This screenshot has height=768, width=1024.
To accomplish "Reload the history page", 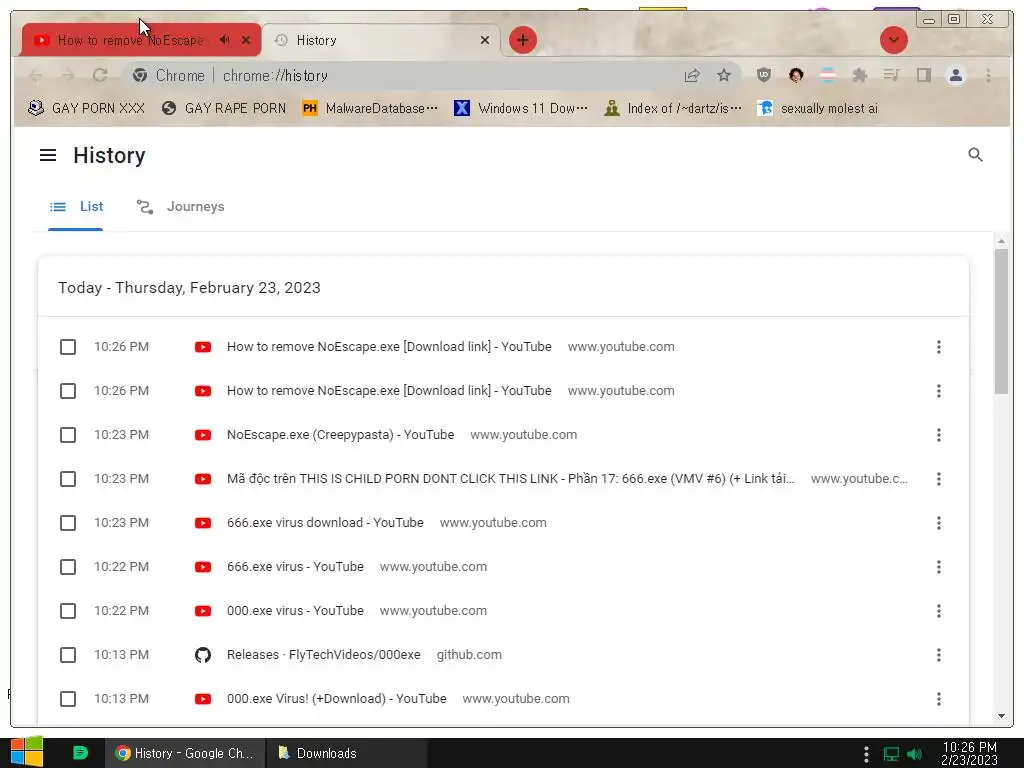I will [100, 76].
